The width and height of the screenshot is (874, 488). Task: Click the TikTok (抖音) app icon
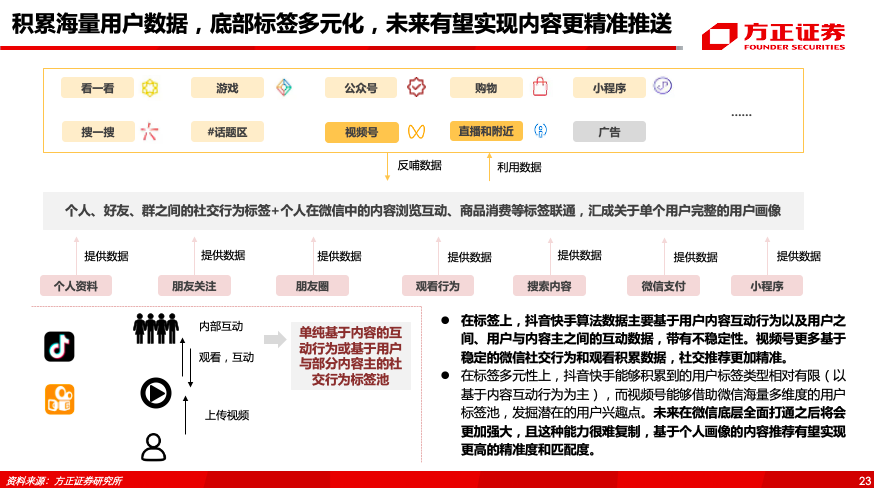(59, 346)
